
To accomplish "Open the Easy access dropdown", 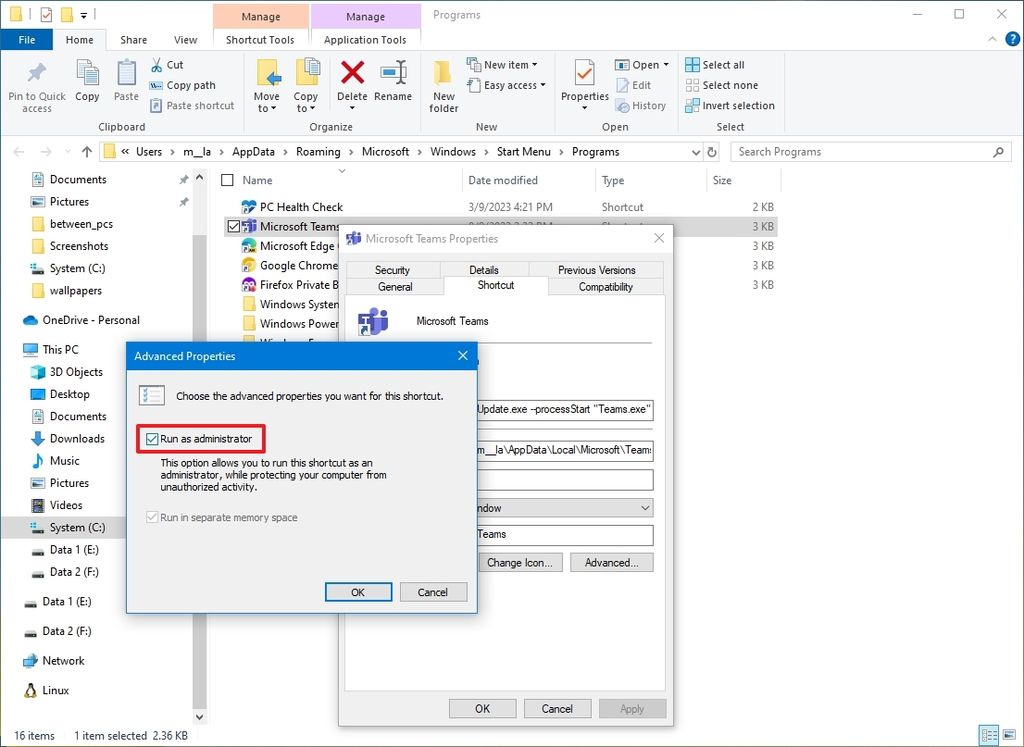I will (x=507, y=85).
